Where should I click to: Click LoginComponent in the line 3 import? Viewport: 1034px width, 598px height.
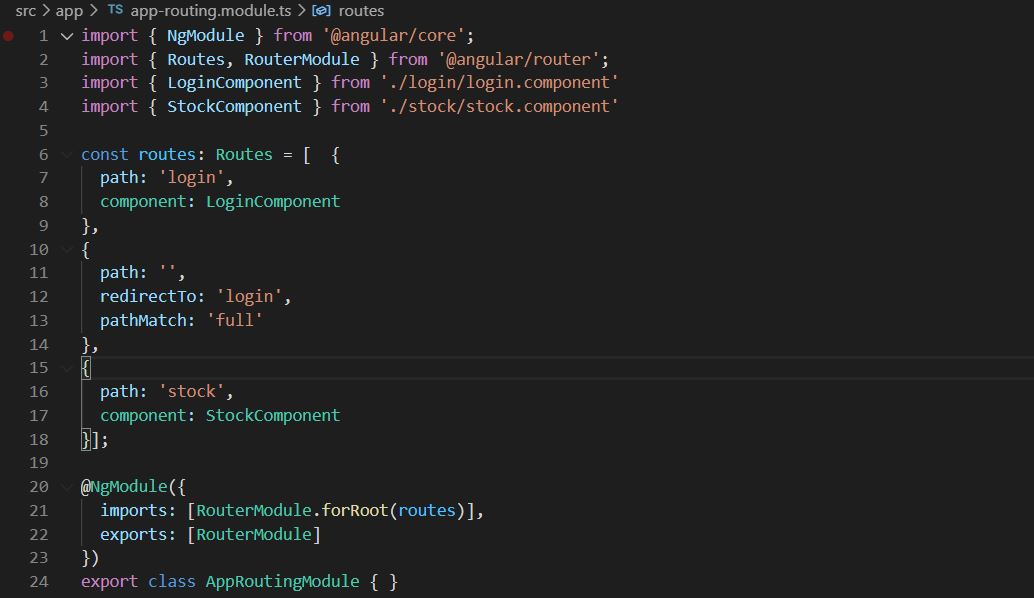pos(234,83)
